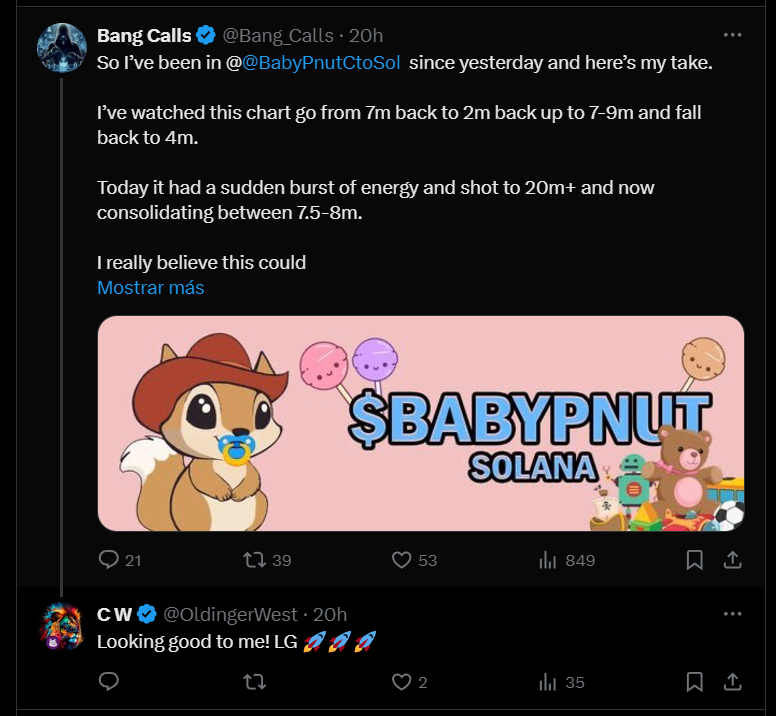The image size is (776, 716).
Task: Open the $BABYPNUT Solana banner image
Action: tap(421, 424)
